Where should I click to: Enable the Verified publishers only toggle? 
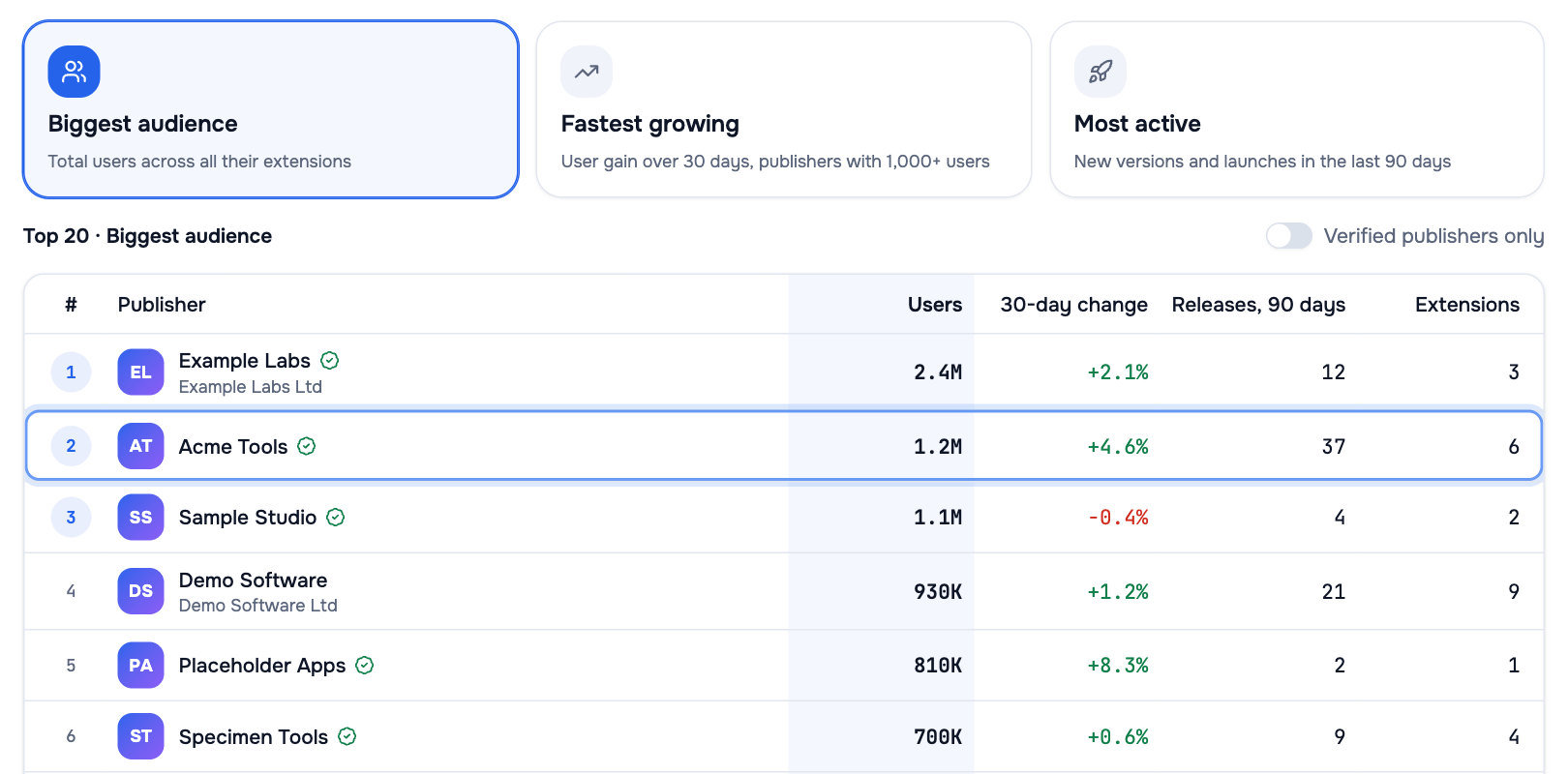(1288, 236)
